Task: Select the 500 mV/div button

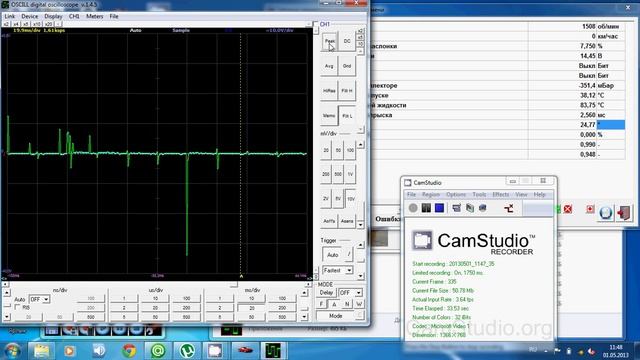Action: 338,174
